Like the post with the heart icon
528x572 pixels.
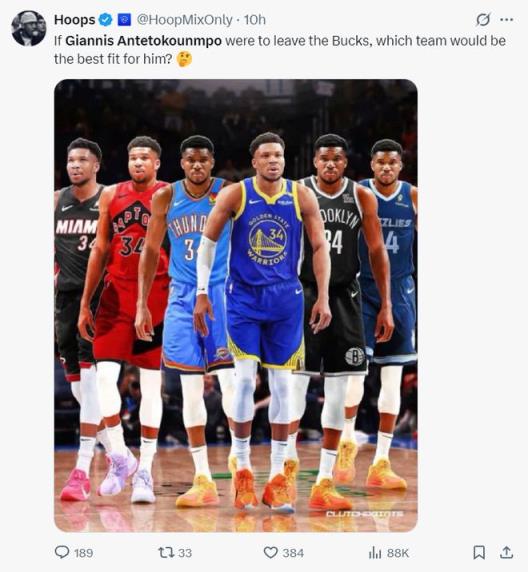tap(270, 552)
